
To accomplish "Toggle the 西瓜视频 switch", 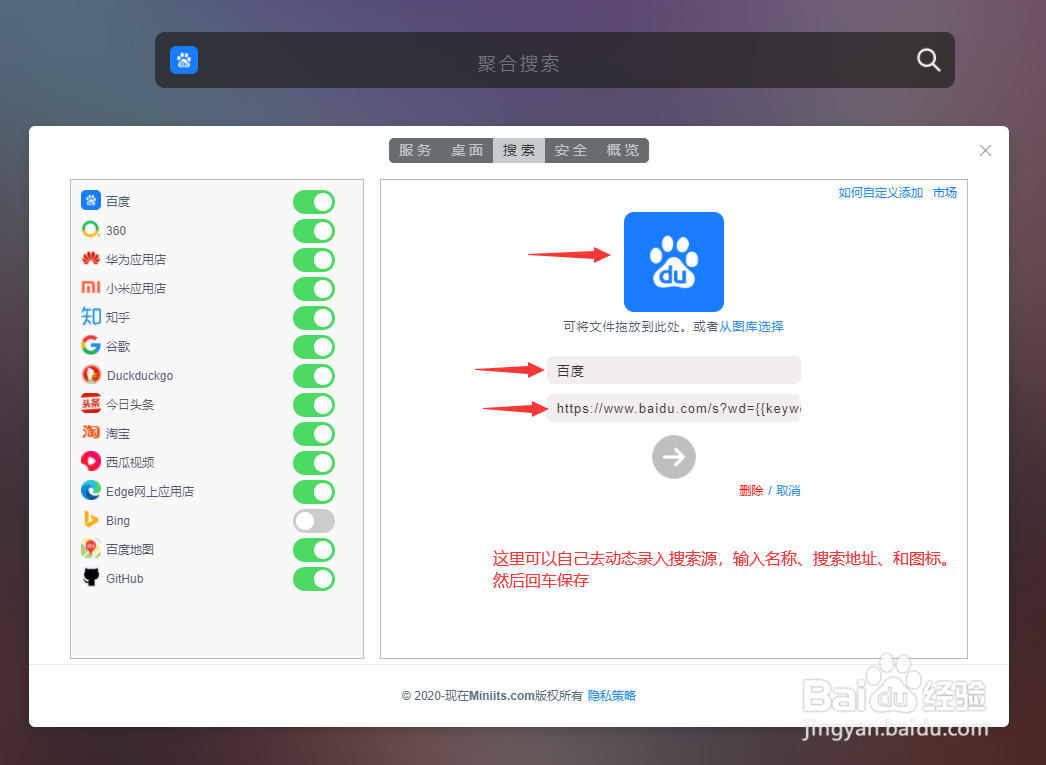I will pos(314,463).
